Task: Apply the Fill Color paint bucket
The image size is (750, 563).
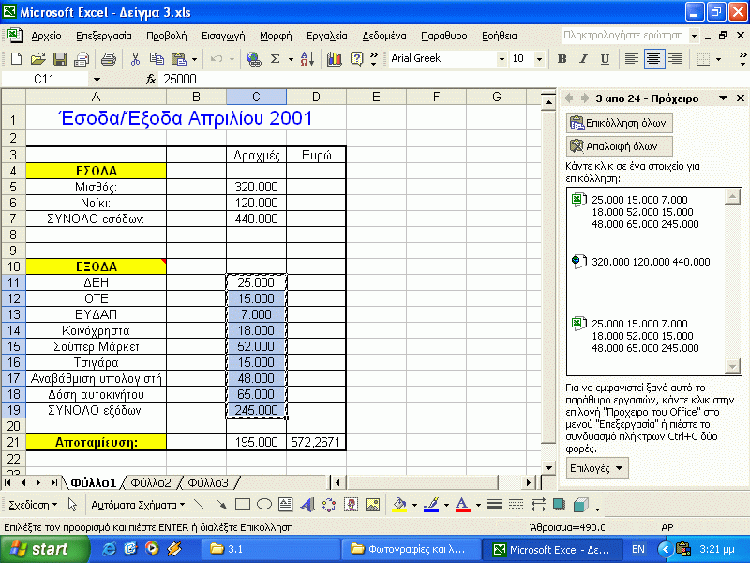Action: pos(400,505)
